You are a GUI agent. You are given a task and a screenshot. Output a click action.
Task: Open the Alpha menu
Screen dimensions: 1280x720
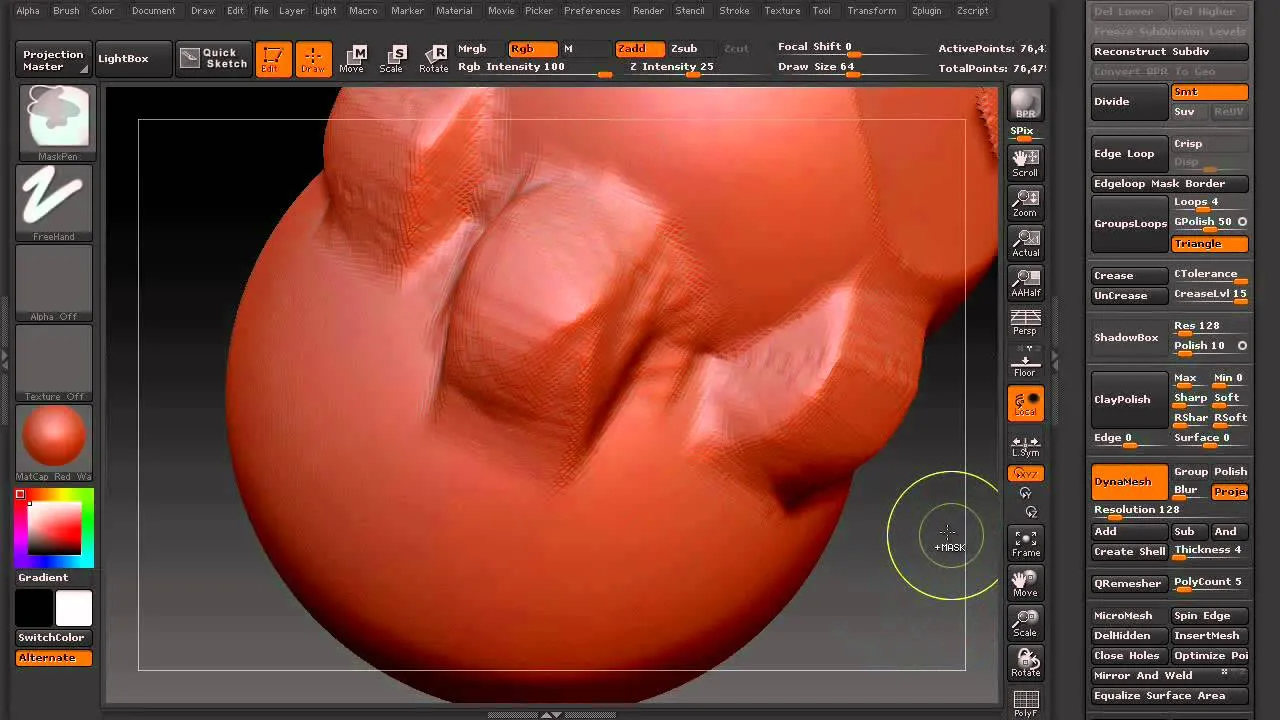28,10
